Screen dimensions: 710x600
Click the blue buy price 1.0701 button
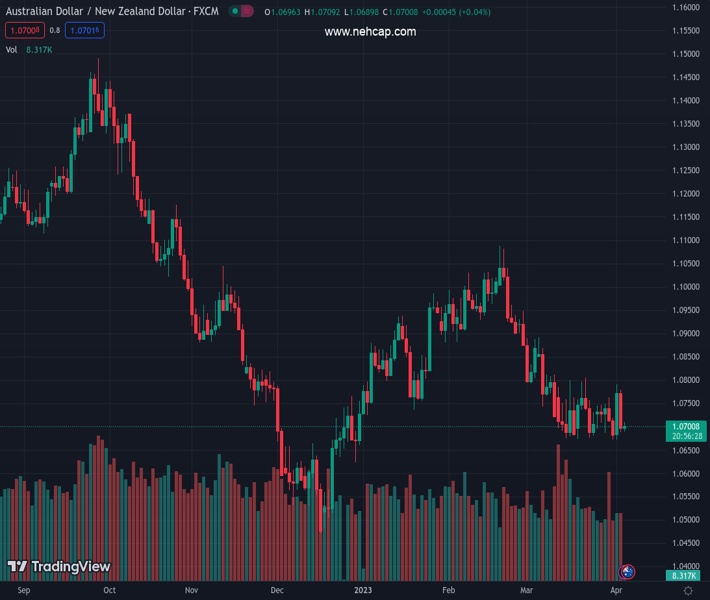[x=86, y=30]
